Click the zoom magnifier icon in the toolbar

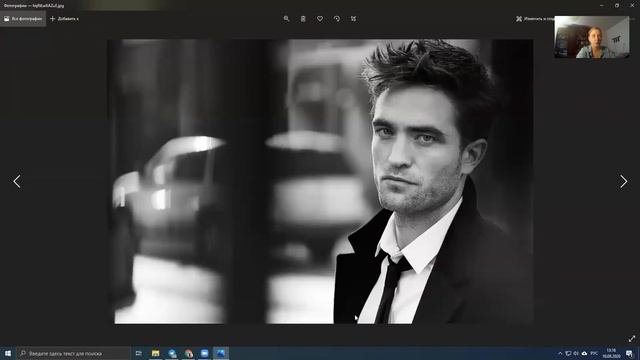[286, 19]
